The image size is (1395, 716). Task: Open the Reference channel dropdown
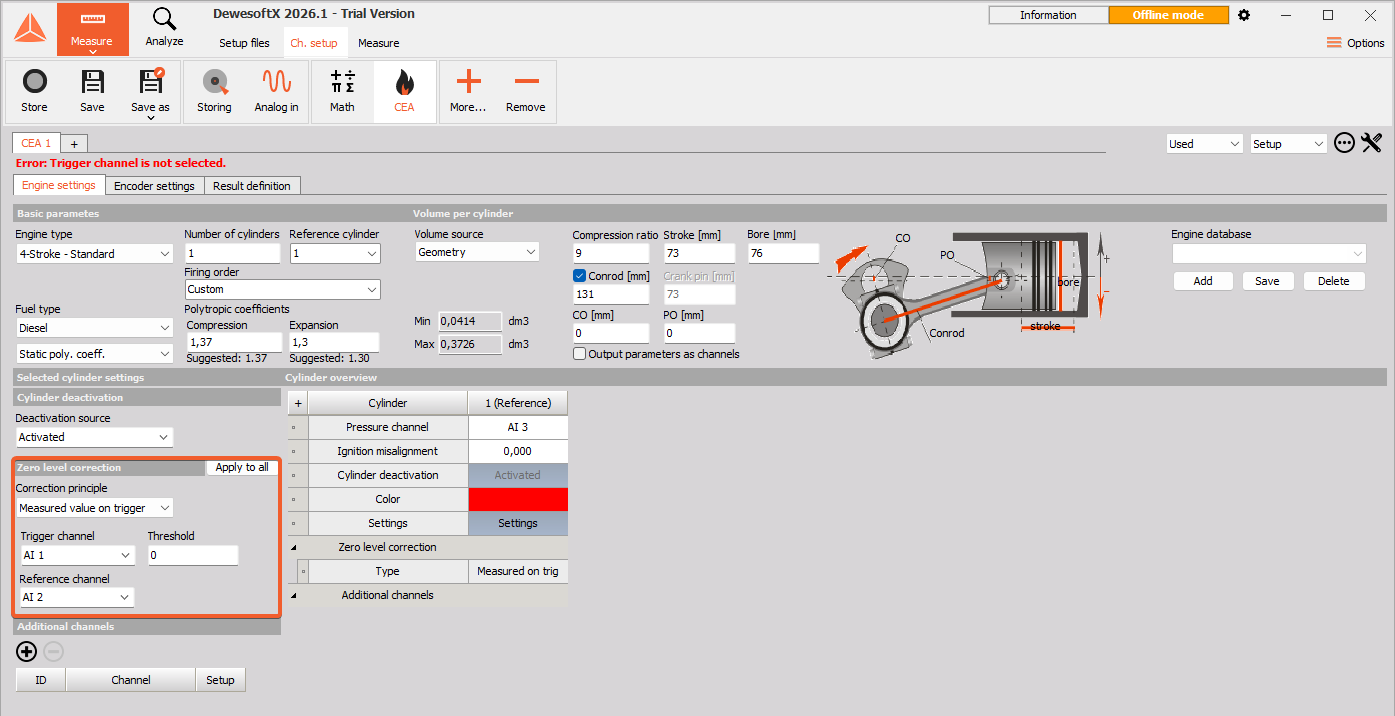click(x=77, y=597)
